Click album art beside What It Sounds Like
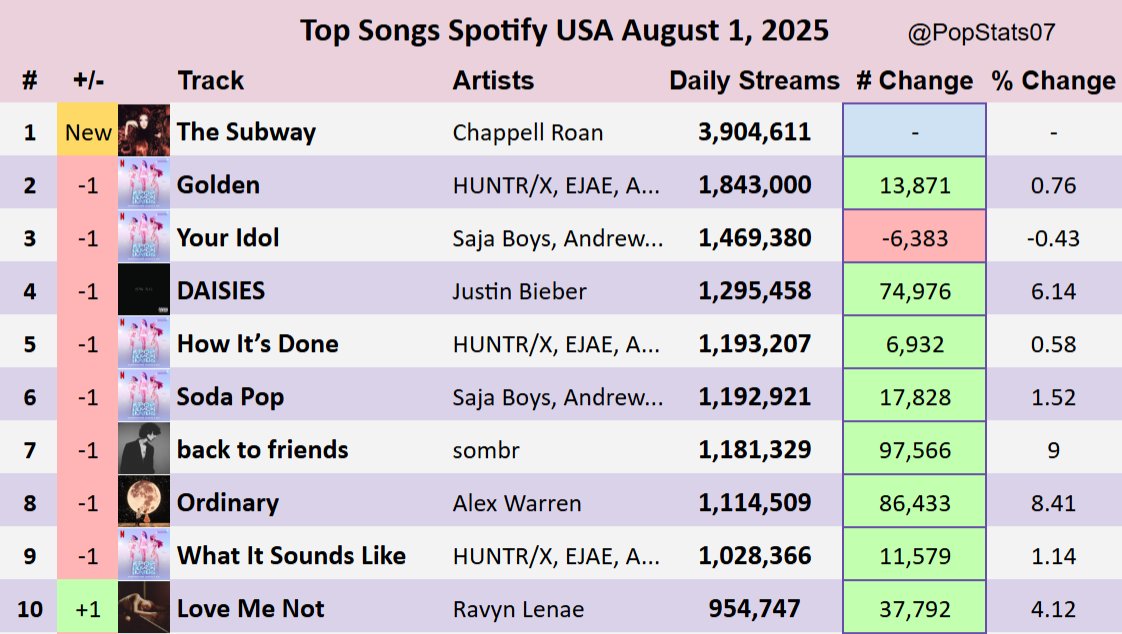 [144, 555]
